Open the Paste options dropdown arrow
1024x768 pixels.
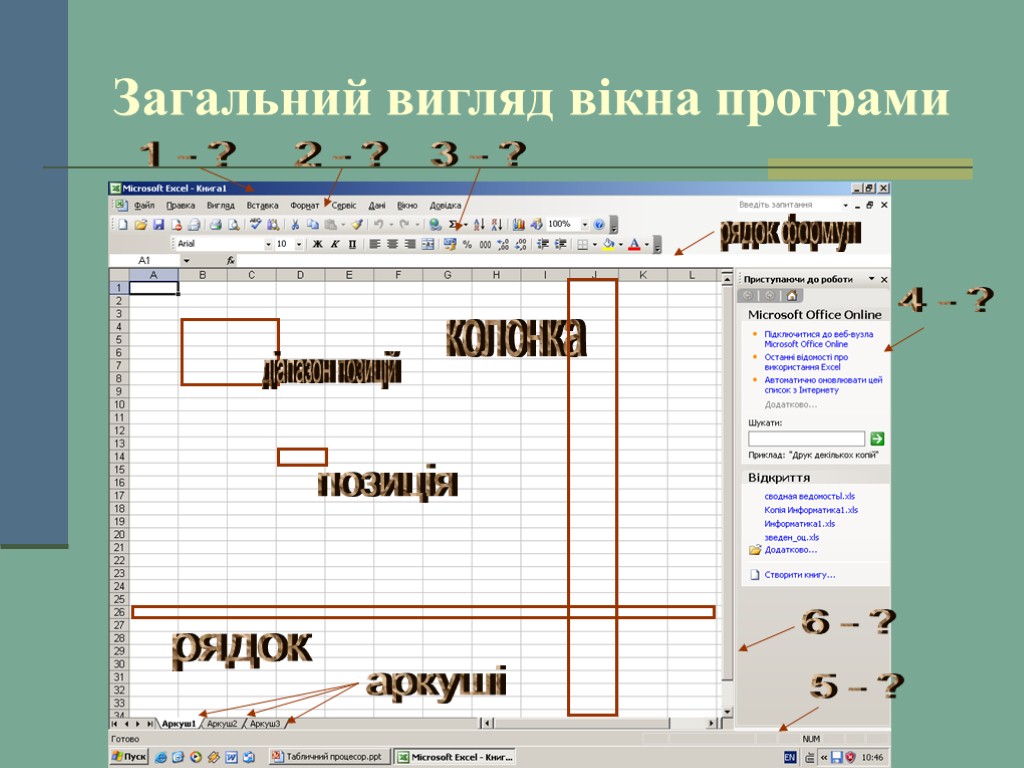(343, 225)
